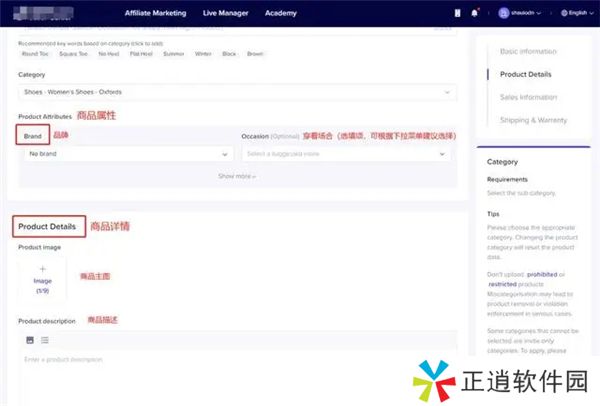Click the insert image icon in description editor
The width and height of the screenshot is (600, 406).
[30, 340]
